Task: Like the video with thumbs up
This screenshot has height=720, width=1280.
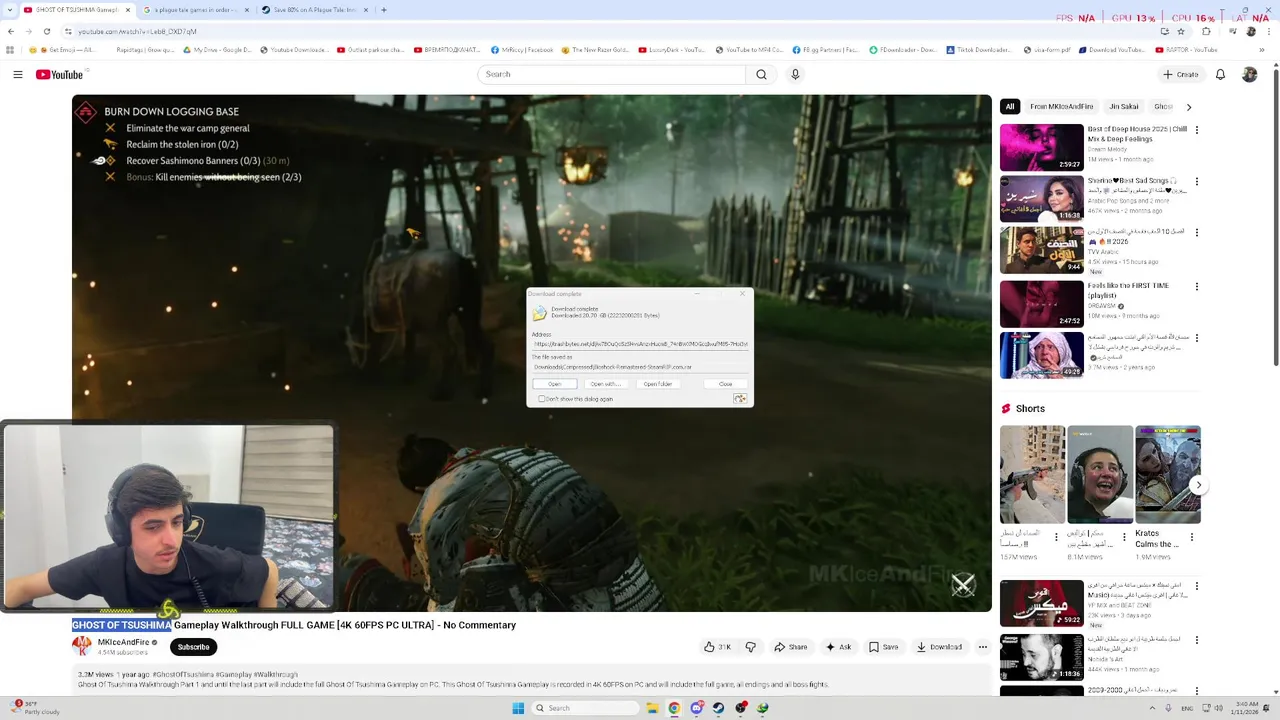Action: coord(717,647)
